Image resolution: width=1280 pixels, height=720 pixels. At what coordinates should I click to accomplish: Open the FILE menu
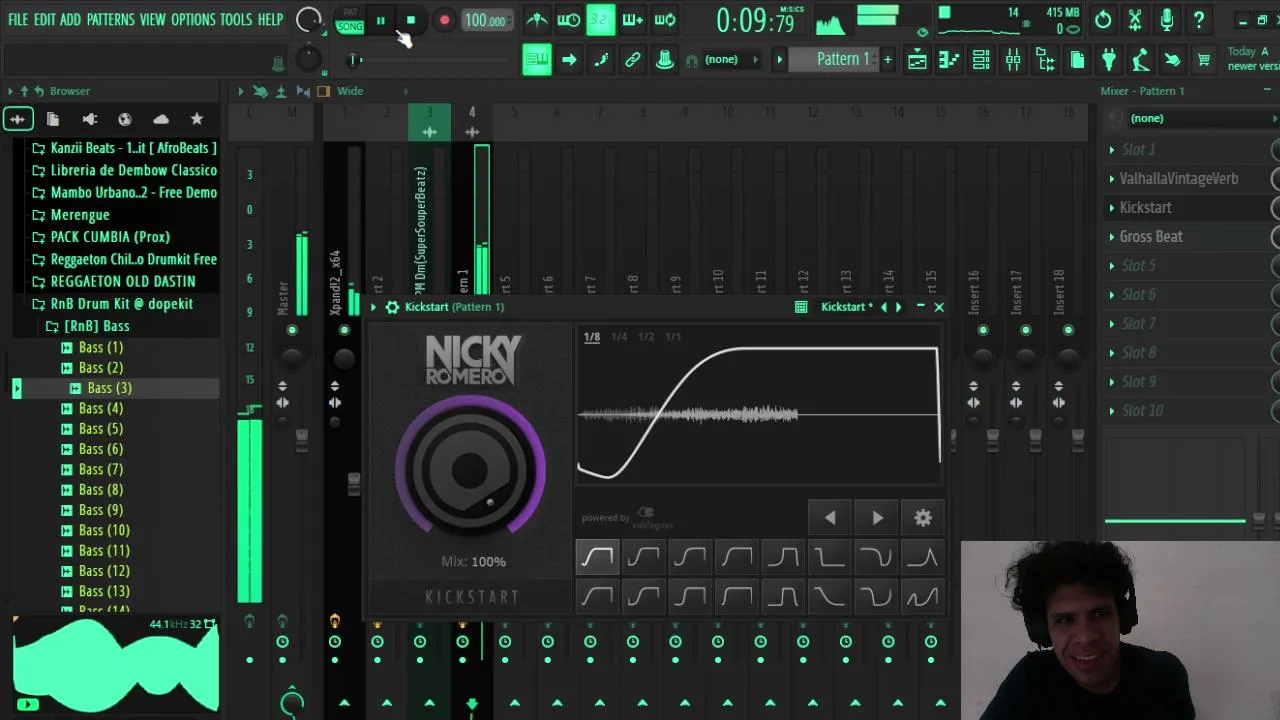[x=18, y=19]
